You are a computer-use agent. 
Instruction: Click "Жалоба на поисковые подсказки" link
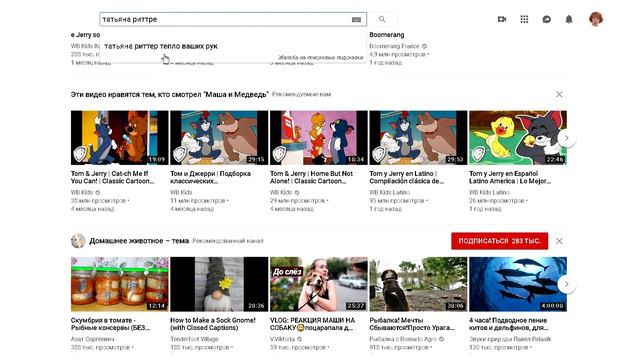(x=320, y=58)
